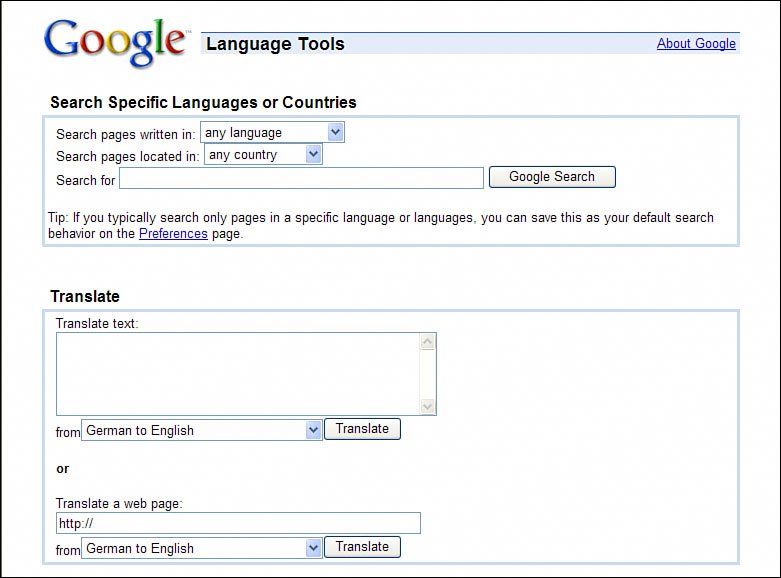Image resolution: width=781 pixels, height=578 pixels.
Task: Open the 'any country' dropdown
Action: [263, 154]
